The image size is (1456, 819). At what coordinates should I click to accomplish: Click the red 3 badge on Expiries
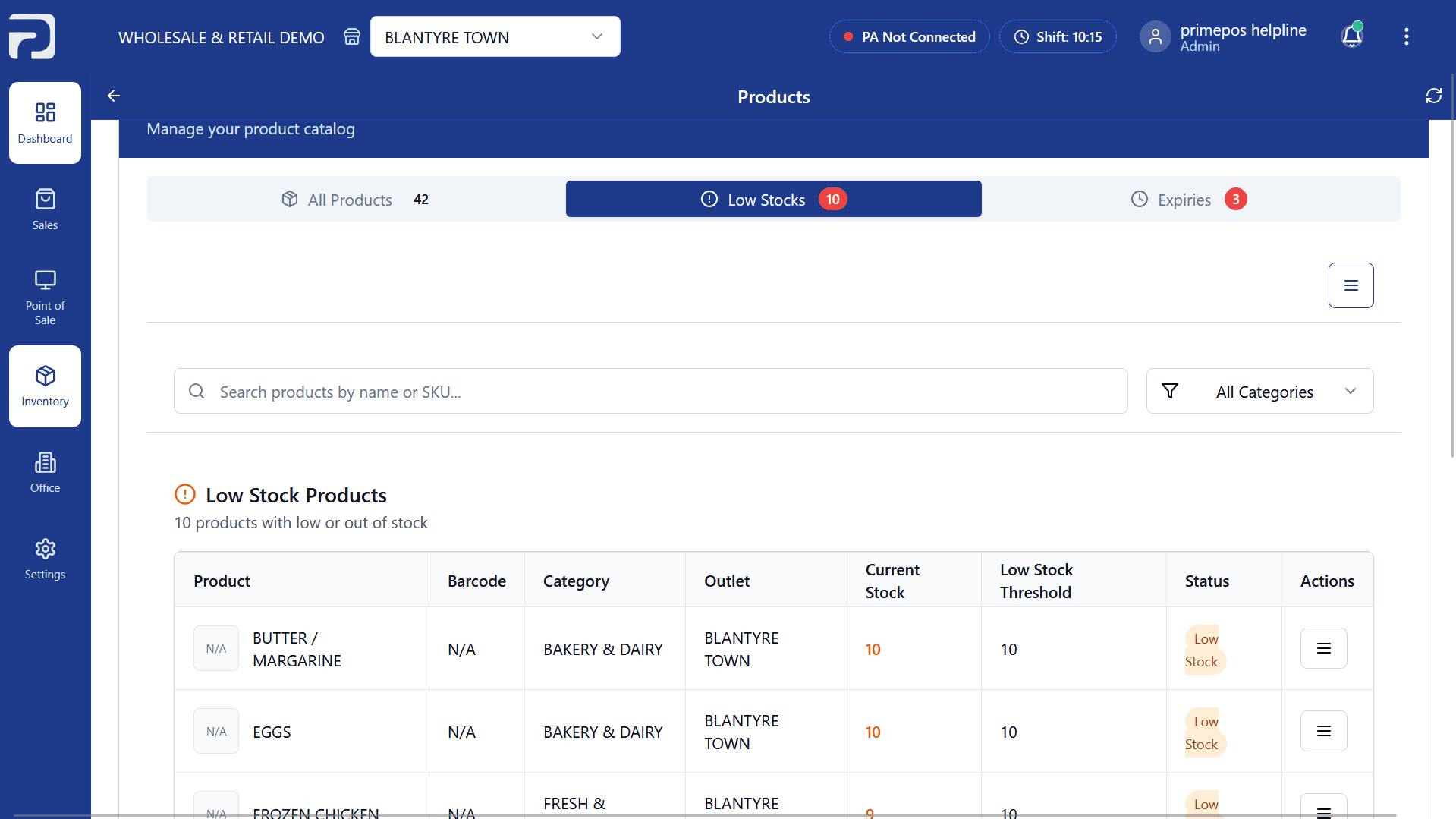[1235, 199]
